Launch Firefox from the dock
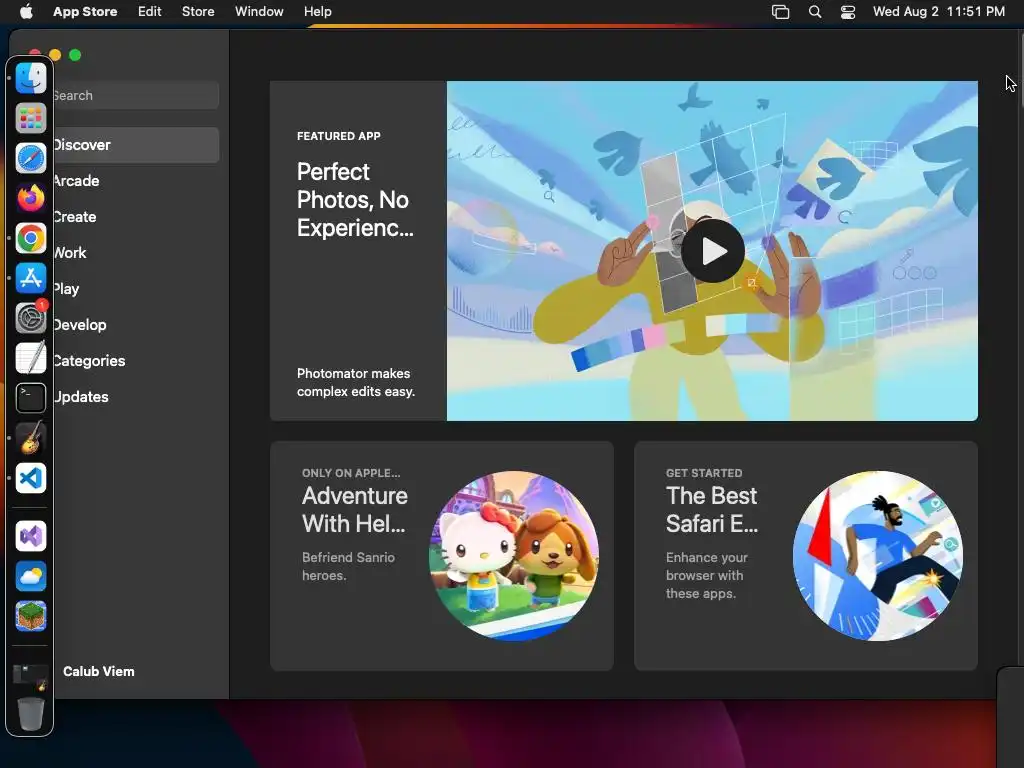 tap(31, 198)
